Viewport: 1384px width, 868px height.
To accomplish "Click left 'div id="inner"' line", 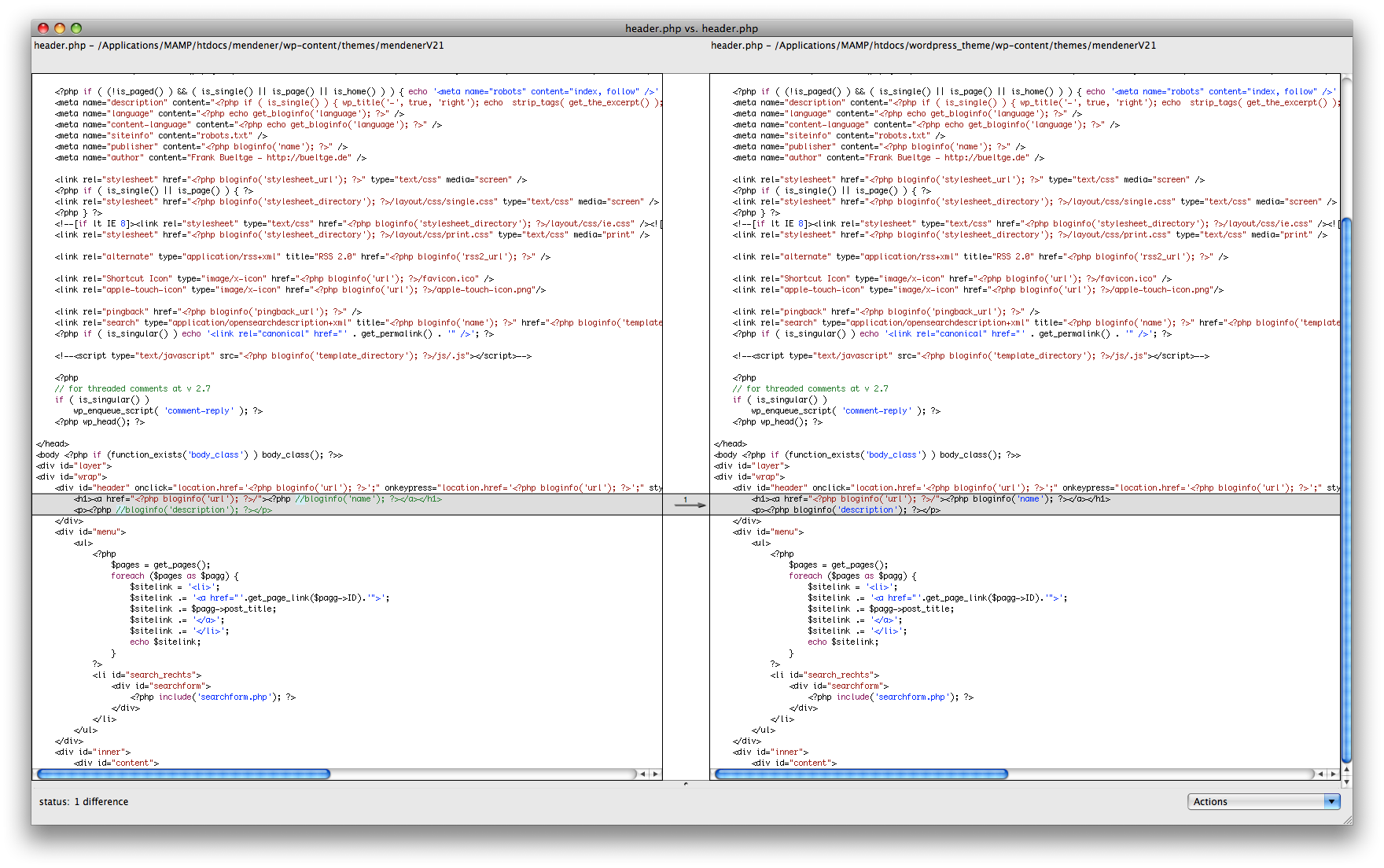I will 93,752.
